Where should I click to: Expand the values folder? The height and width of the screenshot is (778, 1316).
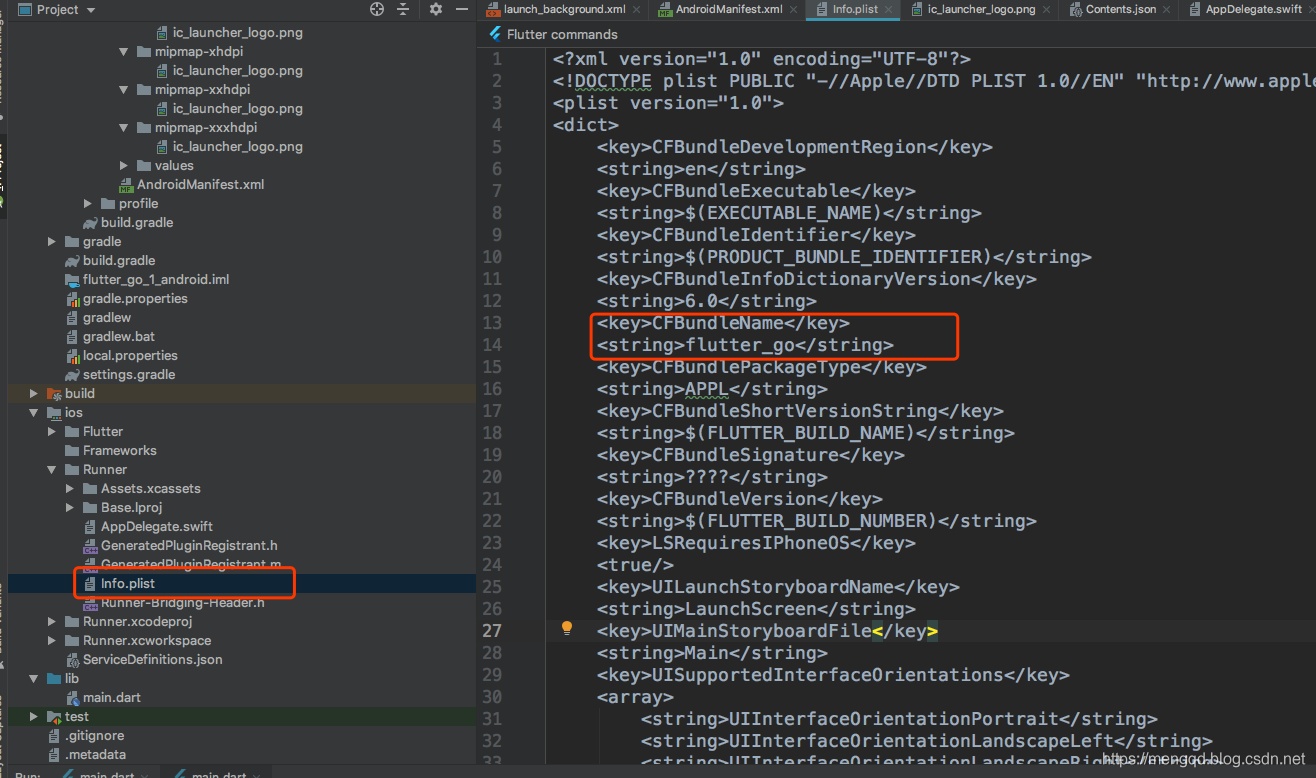124,166
